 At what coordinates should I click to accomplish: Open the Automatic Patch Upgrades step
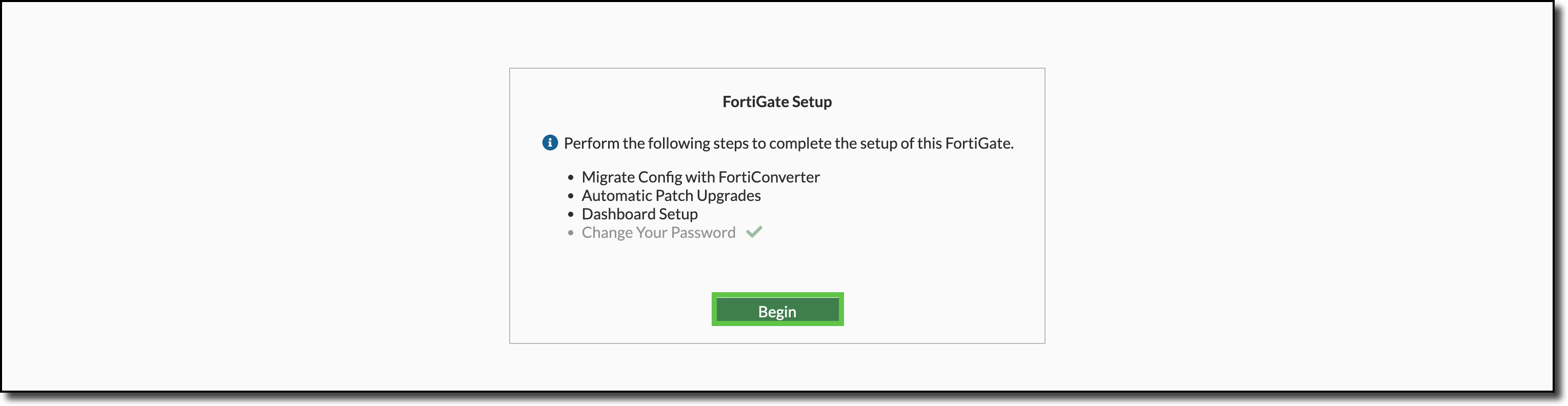(x=671, y=195)
